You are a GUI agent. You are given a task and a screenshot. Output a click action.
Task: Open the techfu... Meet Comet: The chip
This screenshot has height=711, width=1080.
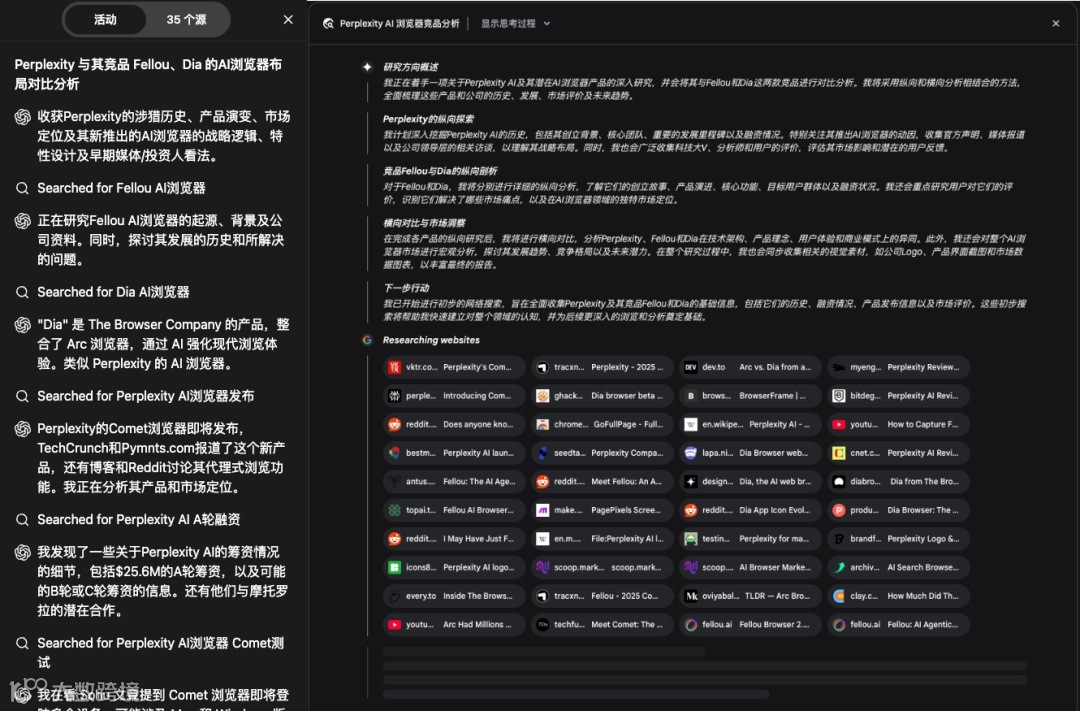[602, 624]
